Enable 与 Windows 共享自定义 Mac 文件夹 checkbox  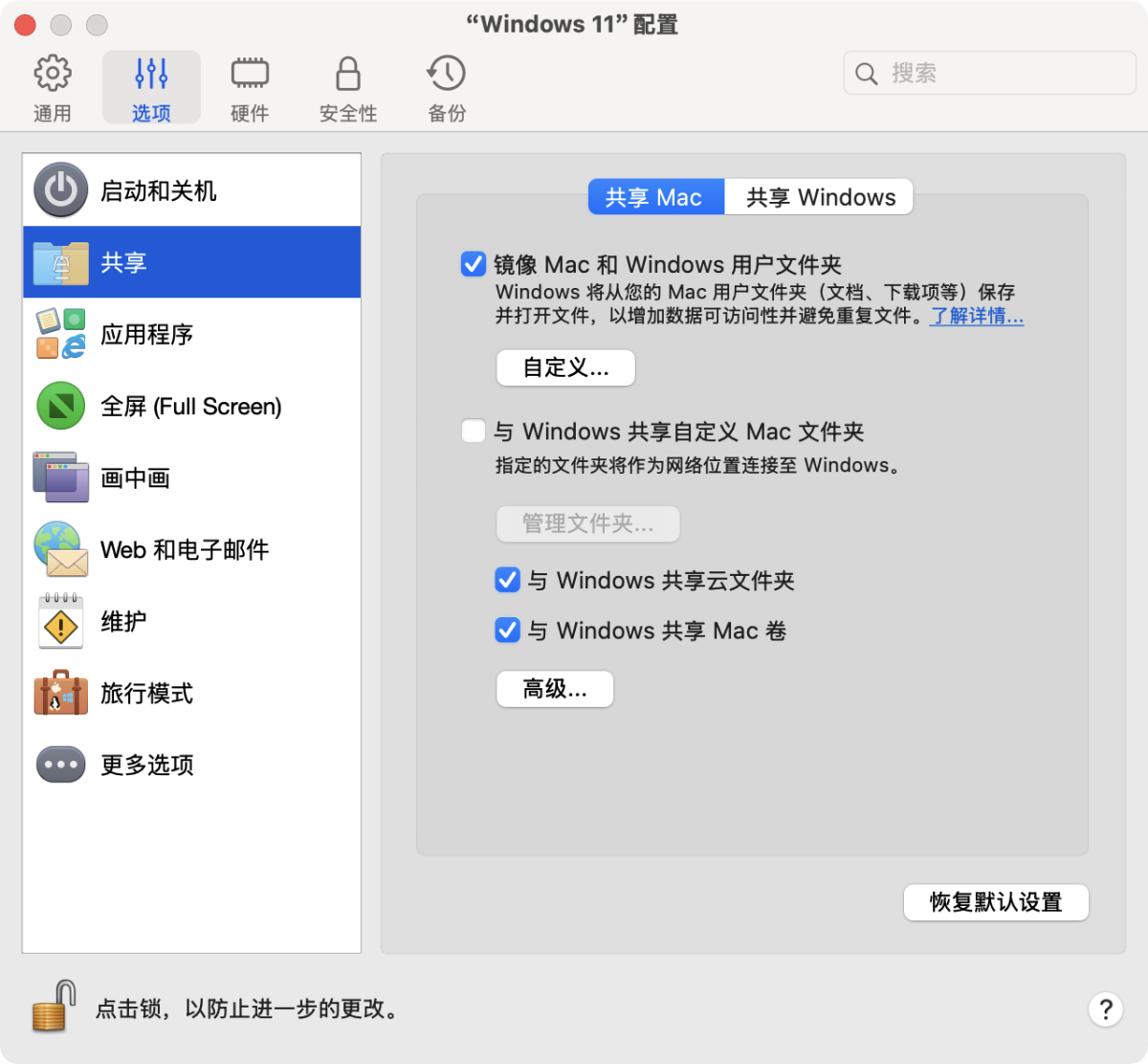[474, 431]
